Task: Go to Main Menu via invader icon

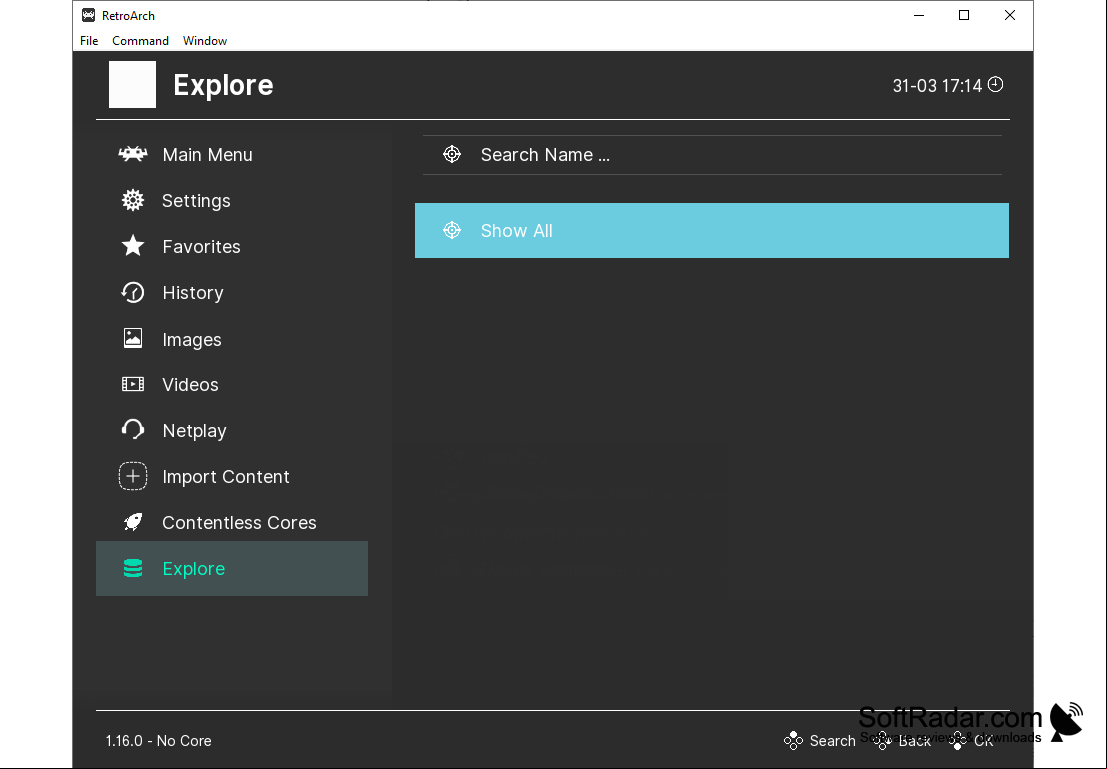Action: pyautogui.click(x=133, y=154)
